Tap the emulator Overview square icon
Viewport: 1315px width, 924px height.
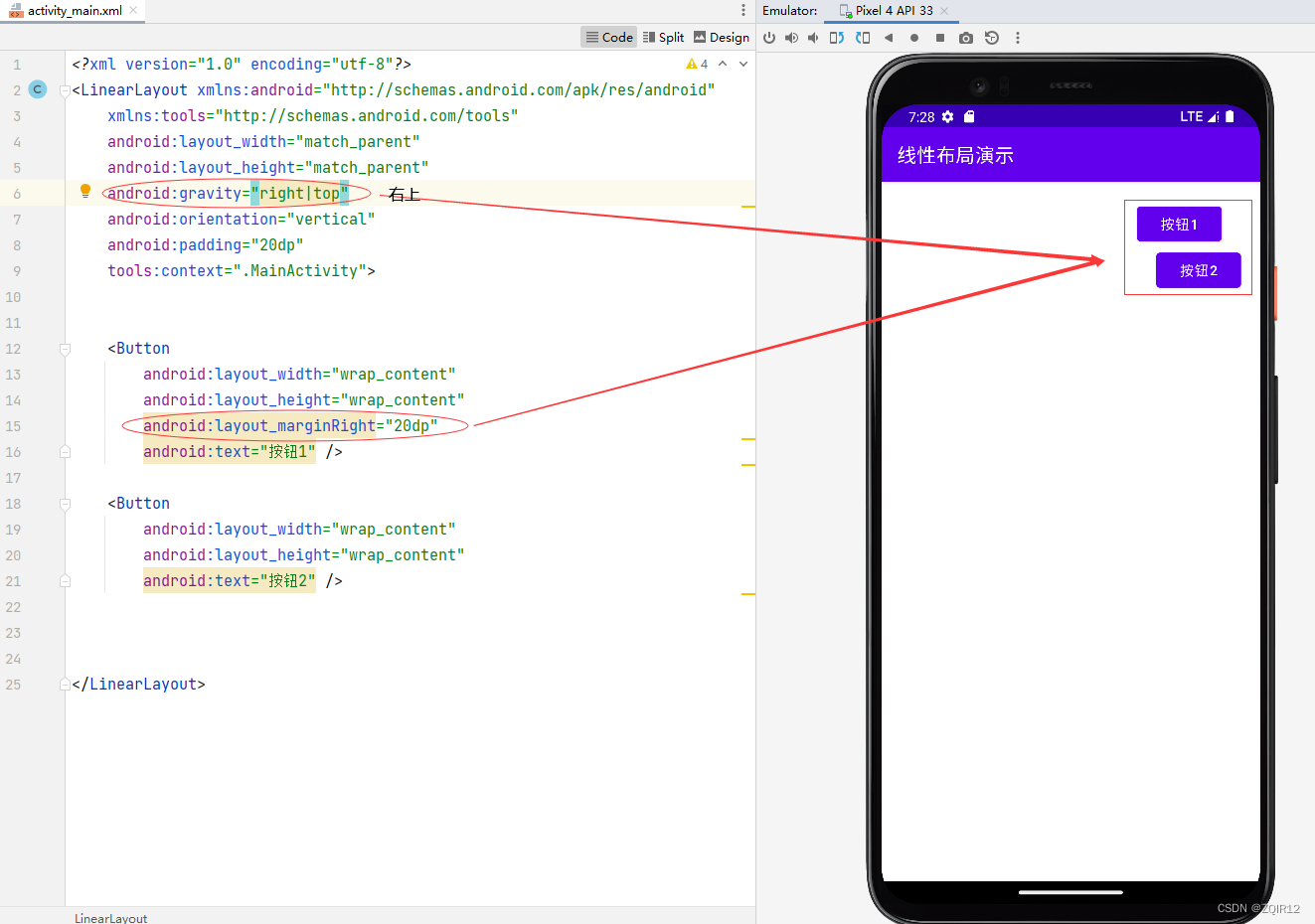coord(940,38)
